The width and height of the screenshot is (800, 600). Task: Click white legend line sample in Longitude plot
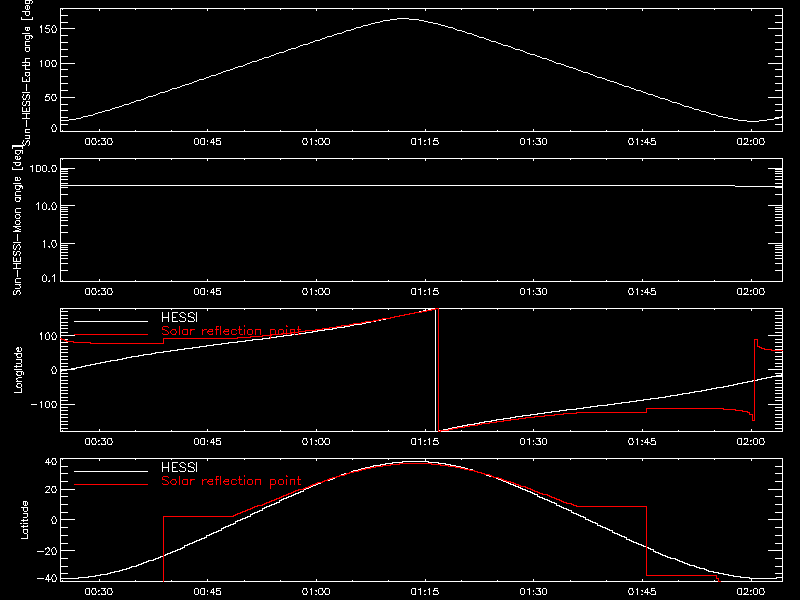tap(111, 321)
